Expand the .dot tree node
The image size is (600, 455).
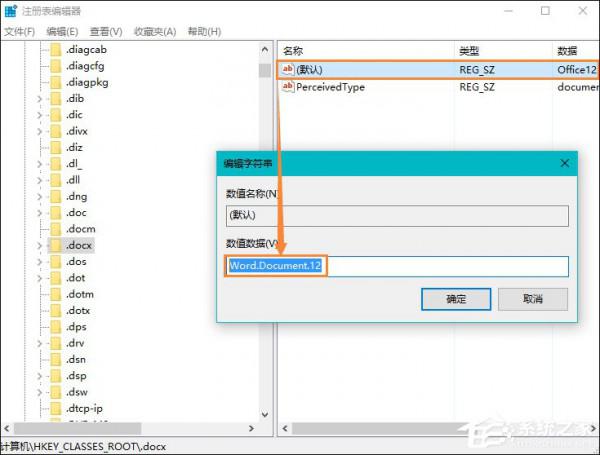(x=39, y=278)
